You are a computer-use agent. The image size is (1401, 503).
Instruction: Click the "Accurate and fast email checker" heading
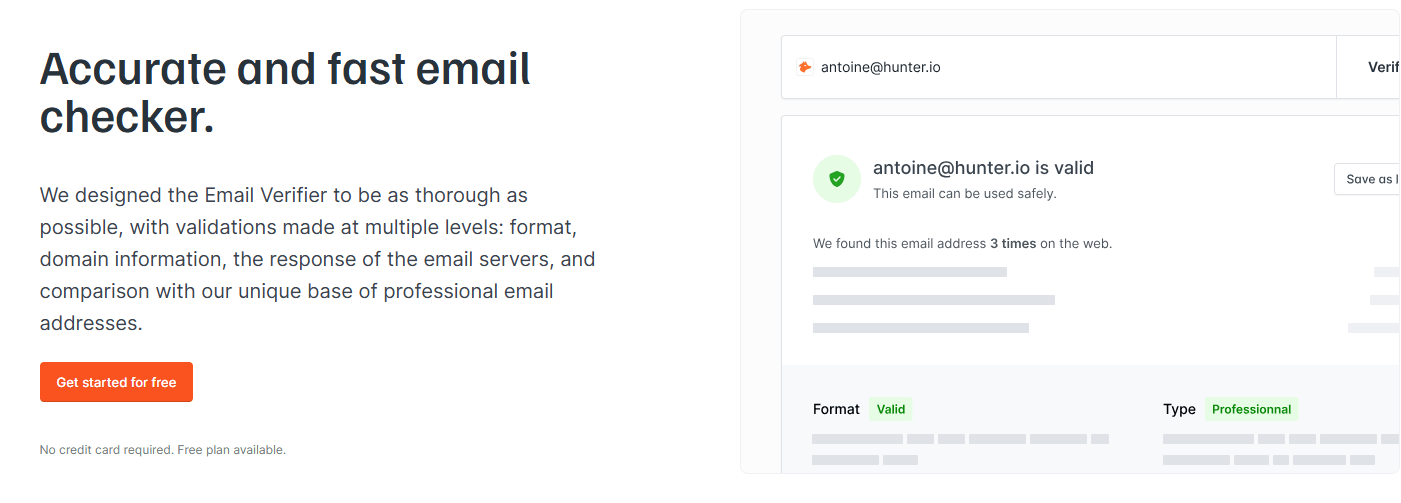pos(285,92)
